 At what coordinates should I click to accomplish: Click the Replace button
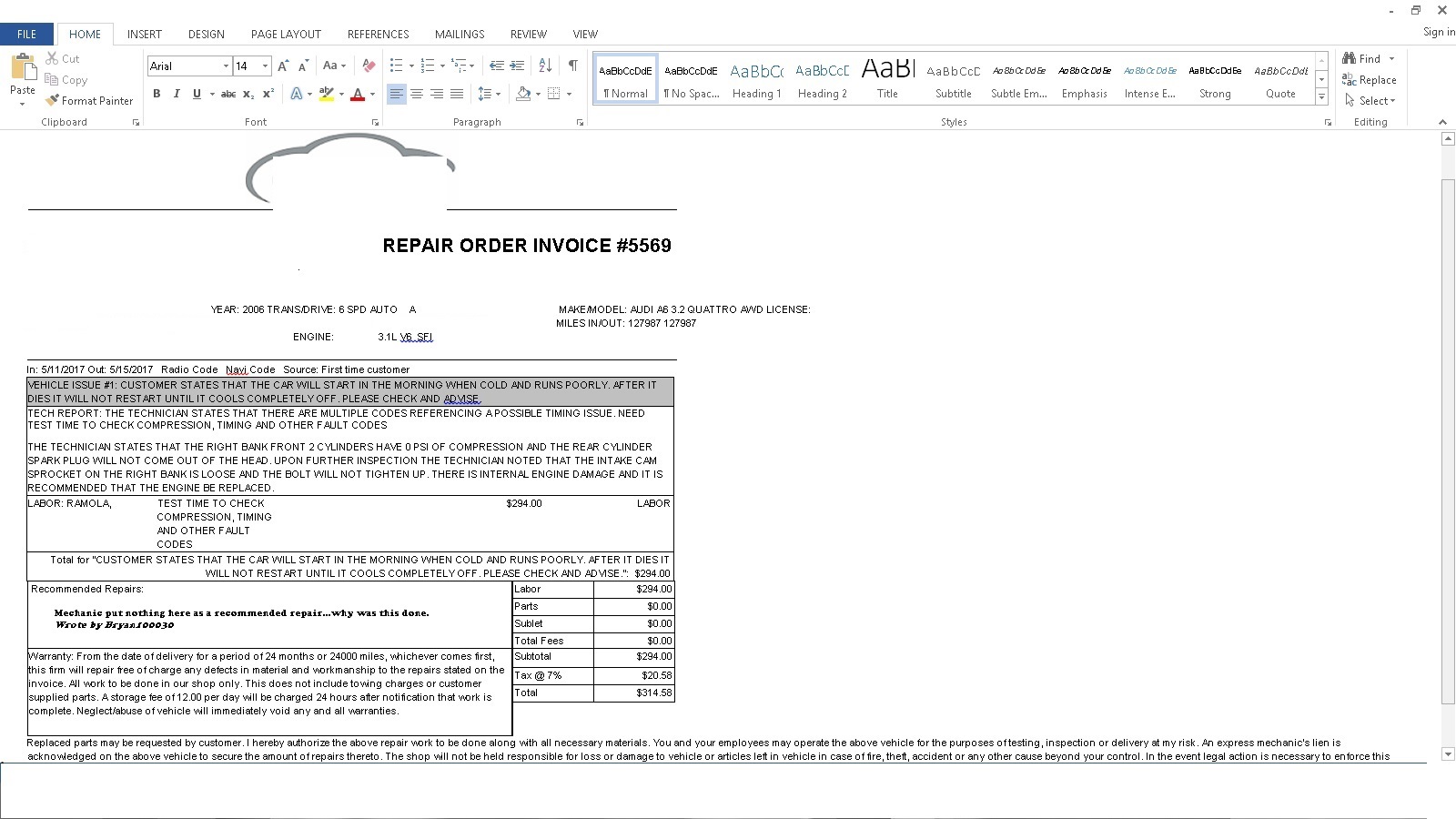(1370, 80)
